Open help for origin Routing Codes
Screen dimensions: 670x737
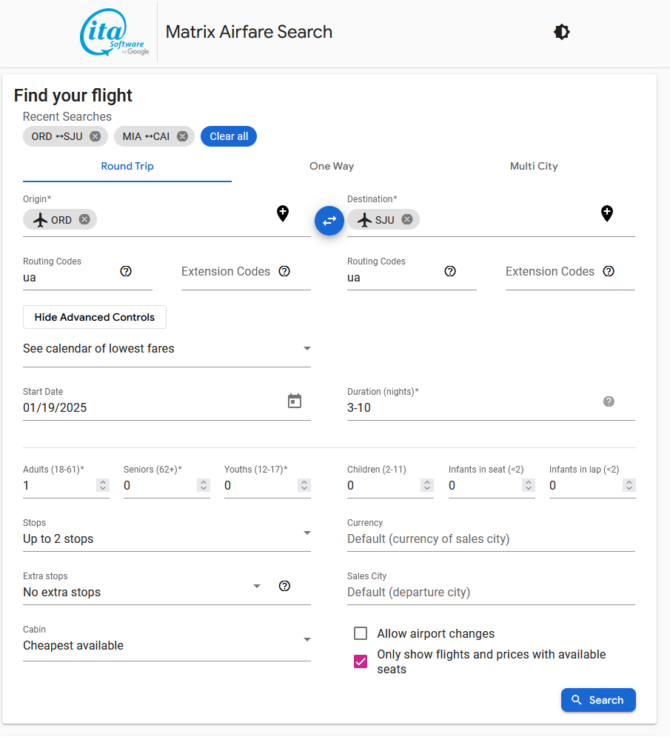126,271
